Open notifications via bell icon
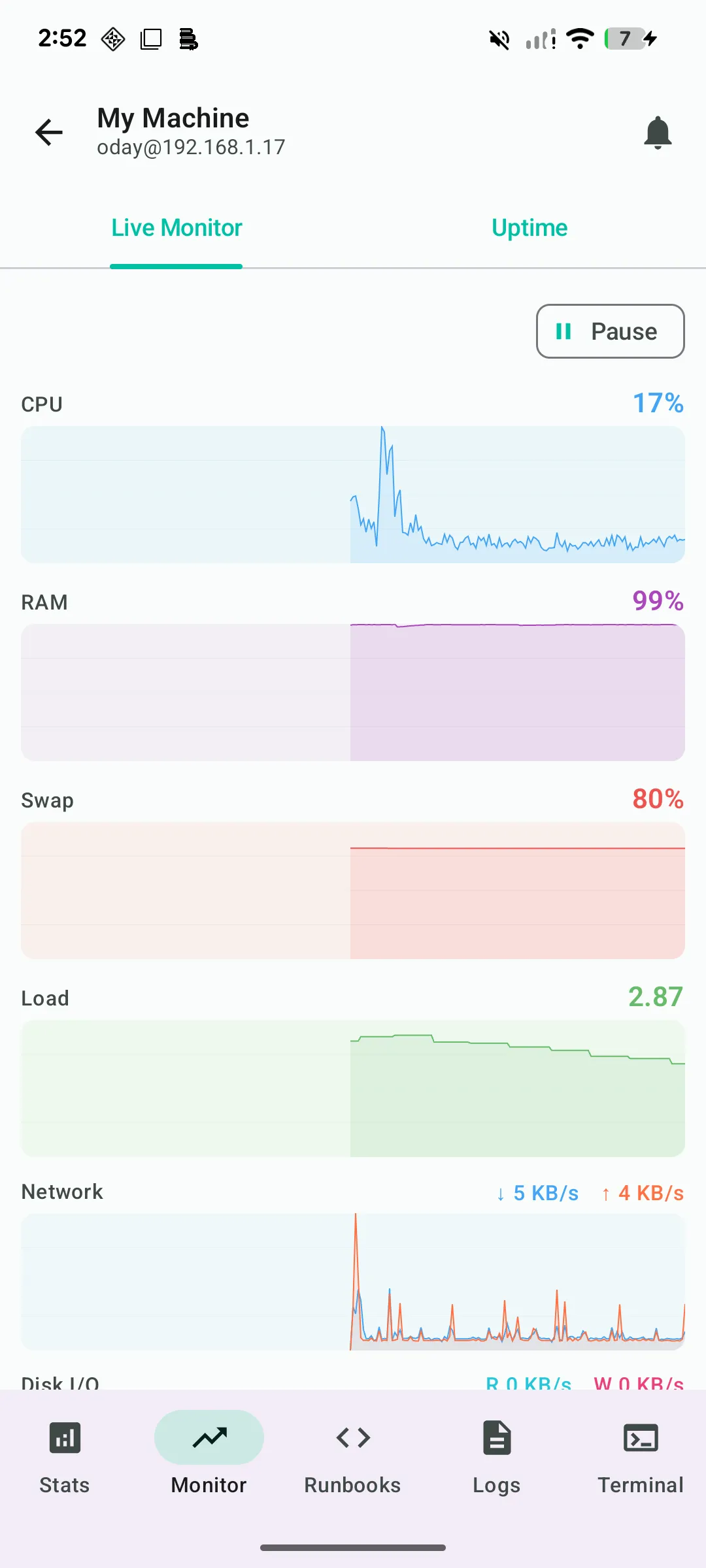Image resolution: width=706 pixels, height=1568 pixels. coord(658,132)
